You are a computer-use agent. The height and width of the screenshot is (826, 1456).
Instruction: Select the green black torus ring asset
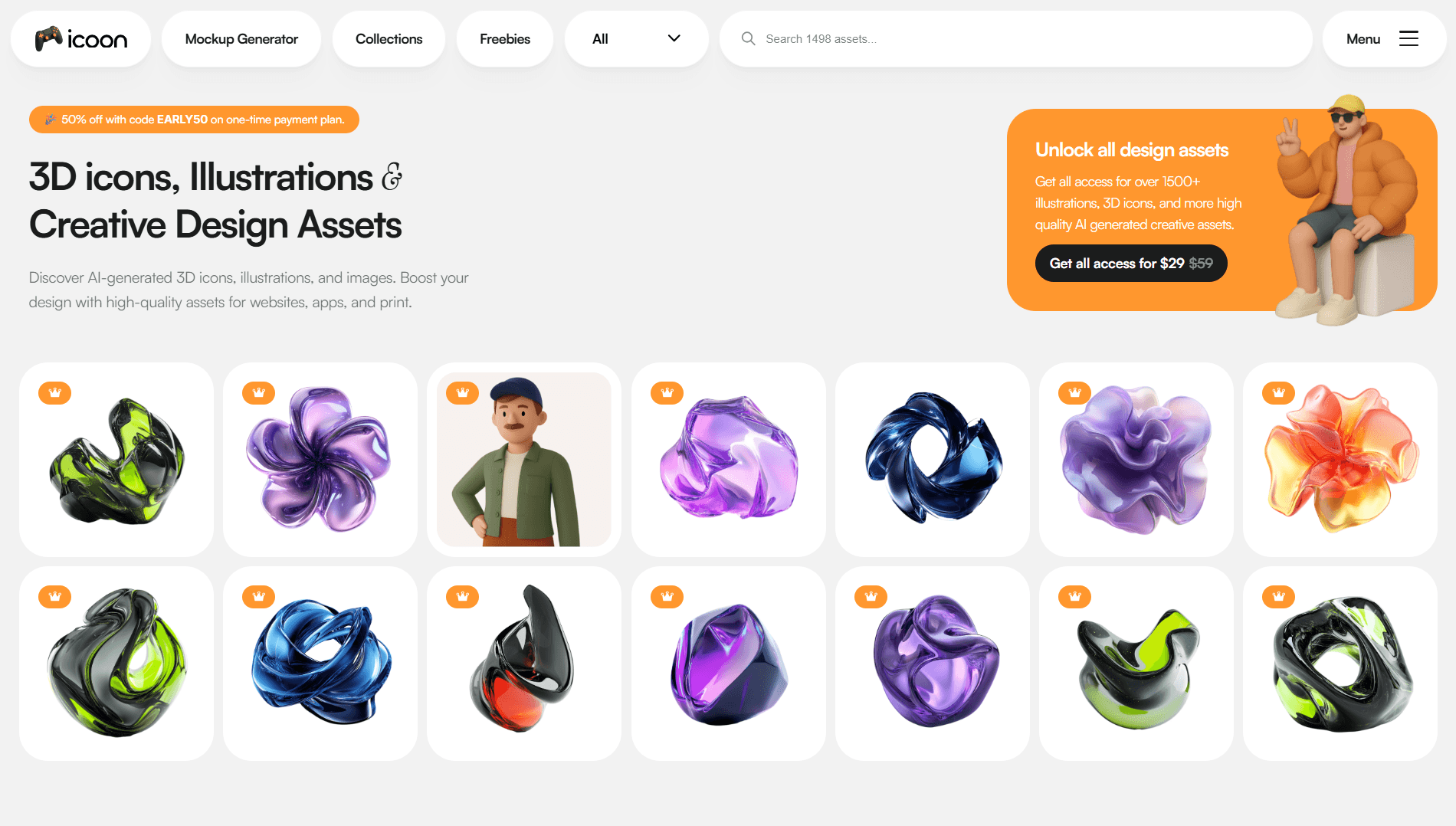click(1340, 664)
